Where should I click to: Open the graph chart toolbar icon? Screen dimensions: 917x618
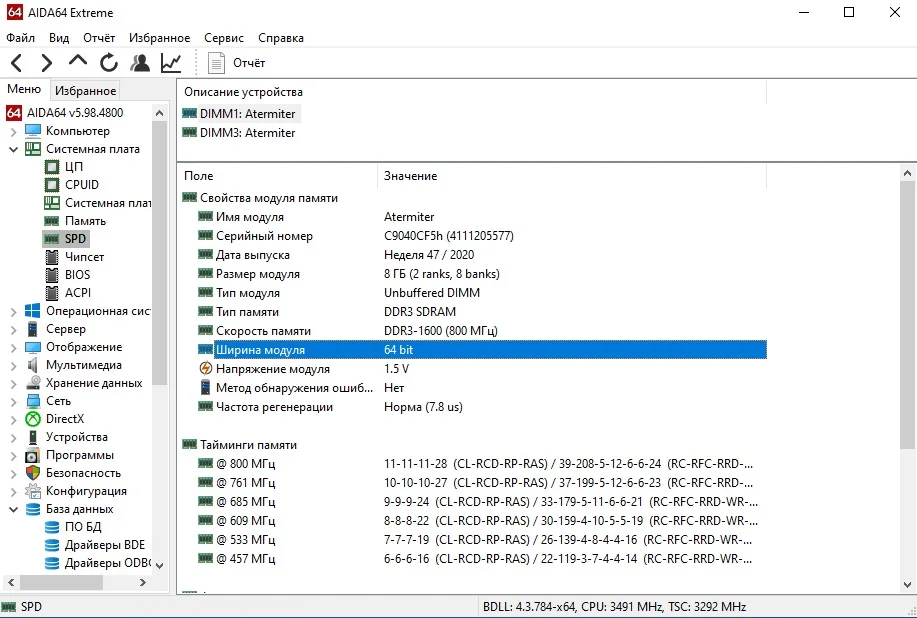click(171, 63)
